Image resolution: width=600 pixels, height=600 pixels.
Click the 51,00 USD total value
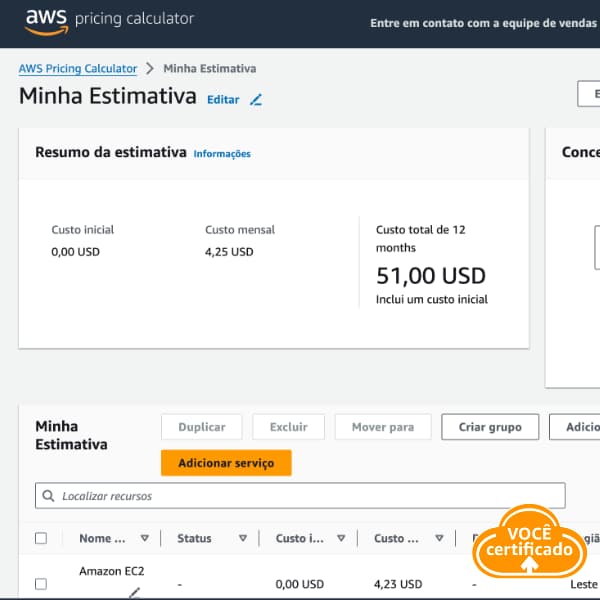click(431, 276)
